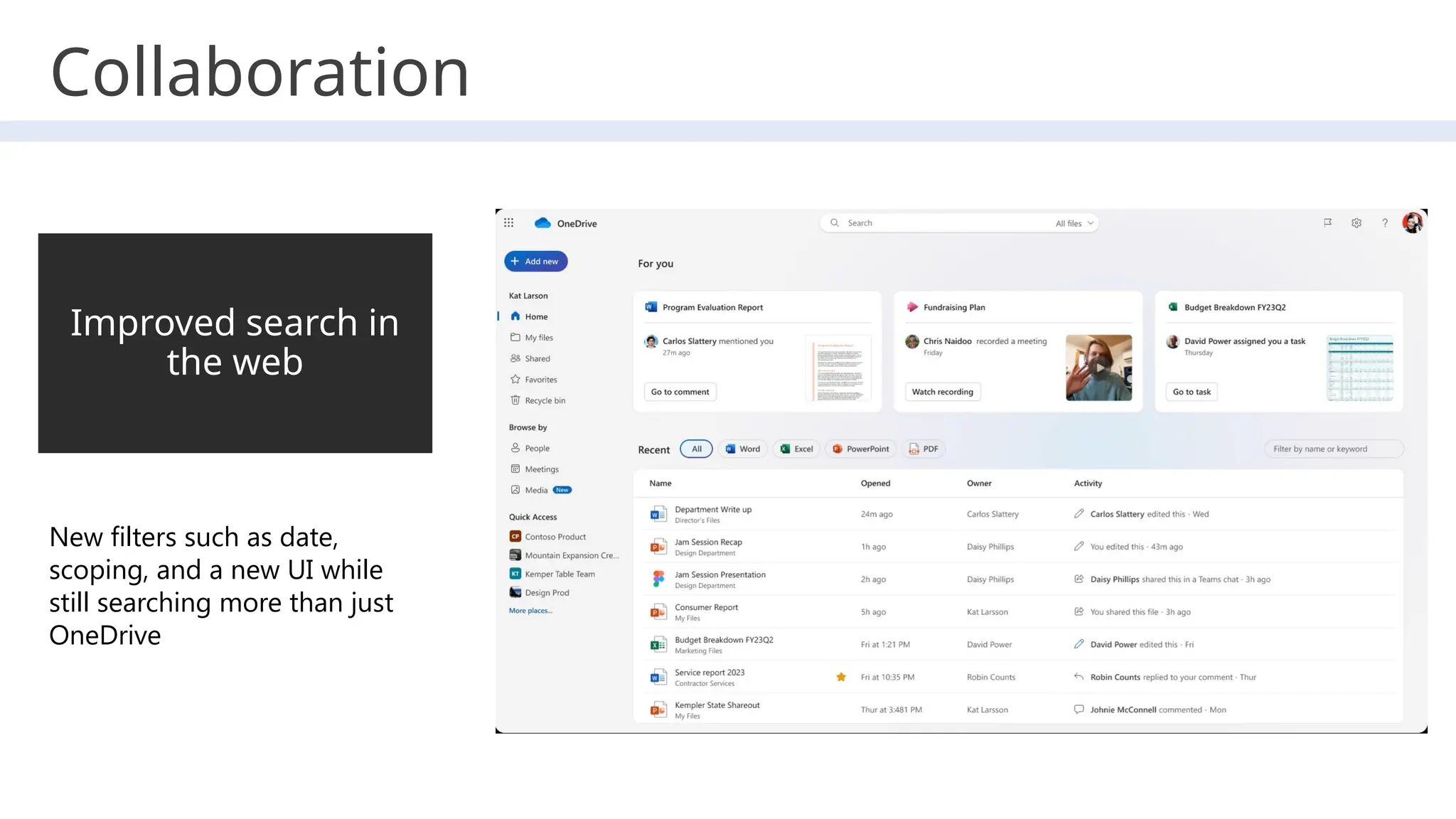The image size is (1456, 819).
Task: Sort by Owner column header
Action: [x=979, y=483]
